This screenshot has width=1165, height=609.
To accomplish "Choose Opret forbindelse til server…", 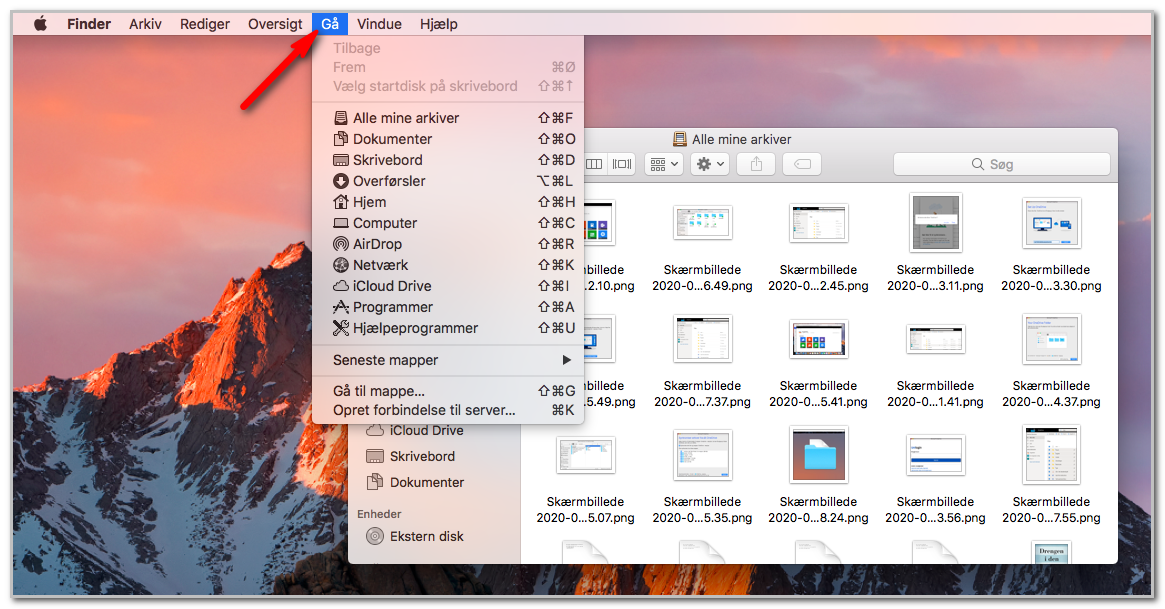I will click(448, 410).
